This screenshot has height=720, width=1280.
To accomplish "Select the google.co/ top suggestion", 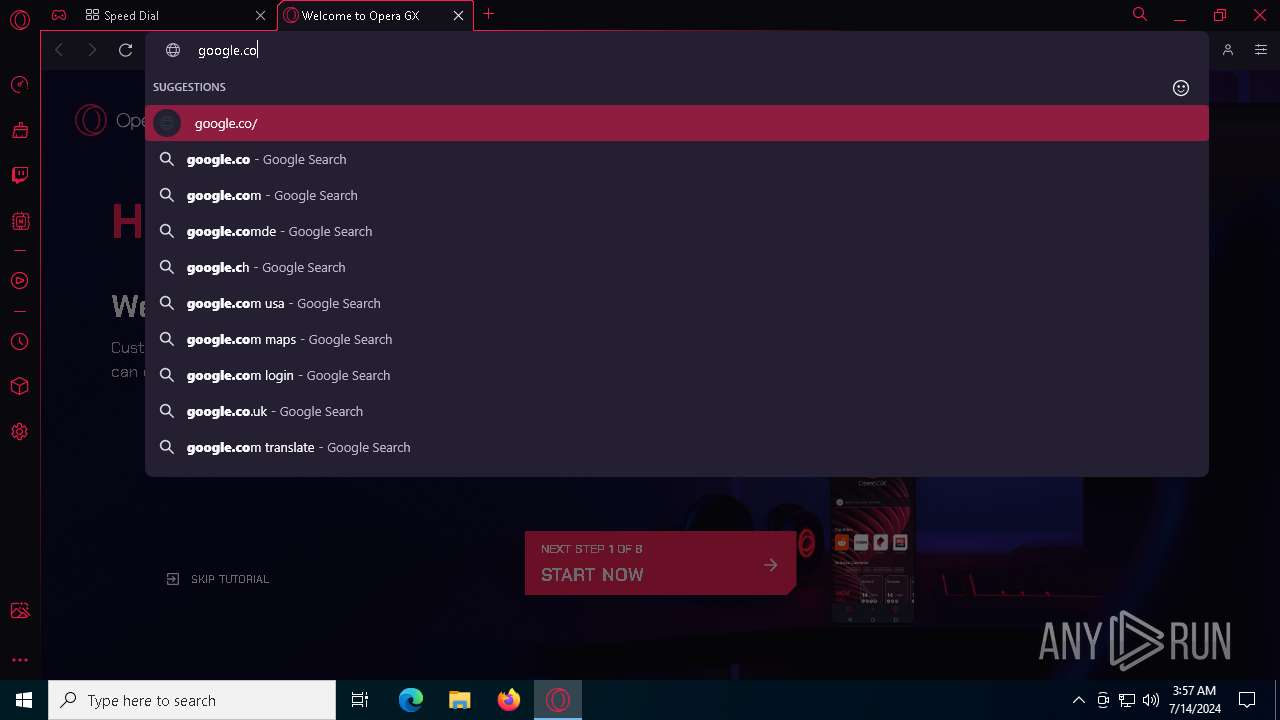I will coord(677,123).
